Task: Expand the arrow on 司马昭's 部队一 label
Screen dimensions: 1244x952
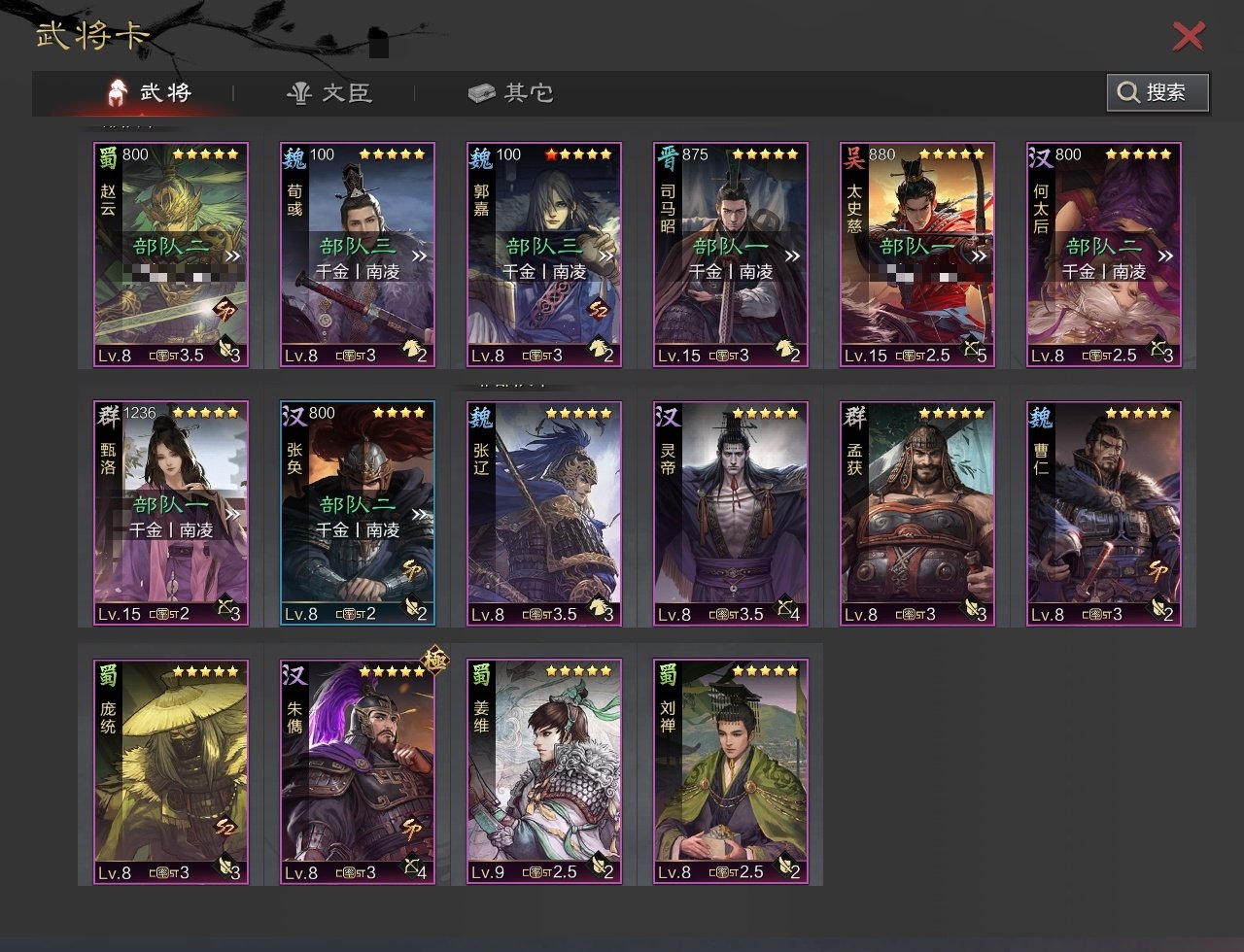Action: coord(793,256)
